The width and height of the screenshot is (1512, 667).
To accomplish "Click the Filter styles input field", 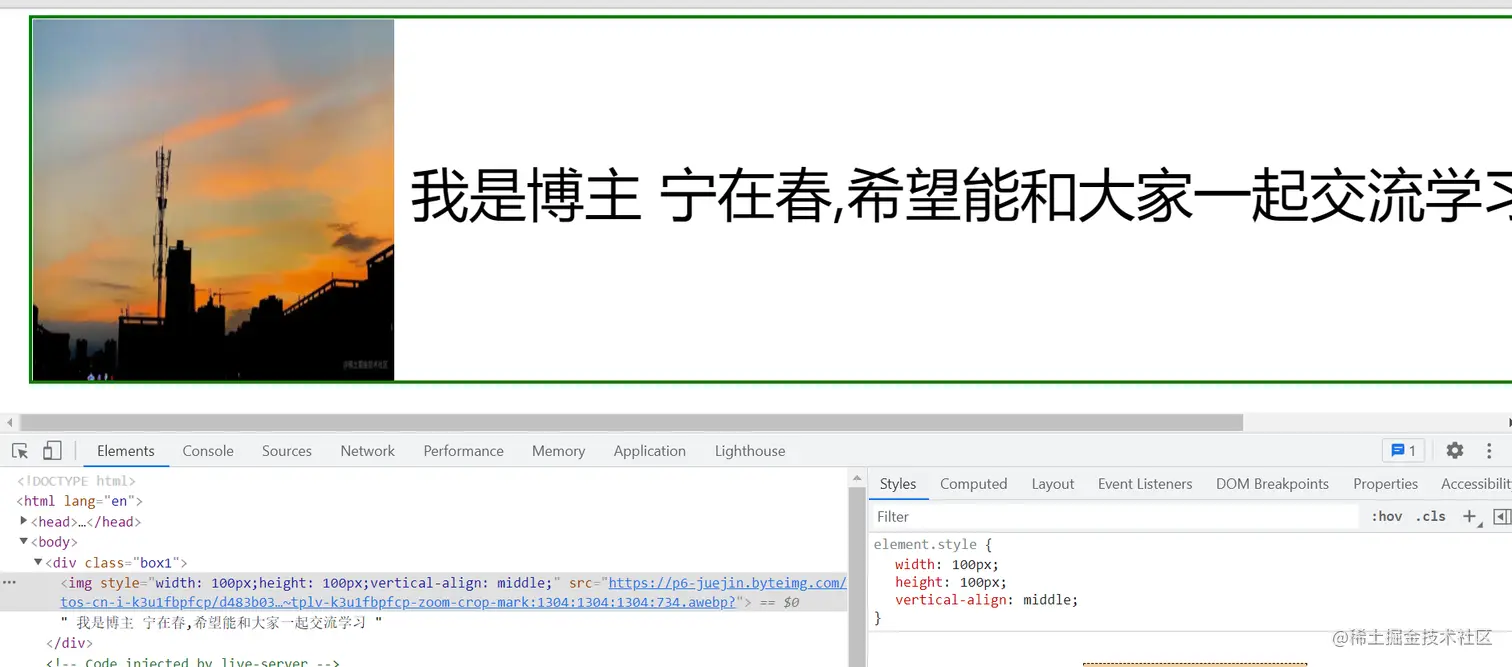I will coord(1000,516).
